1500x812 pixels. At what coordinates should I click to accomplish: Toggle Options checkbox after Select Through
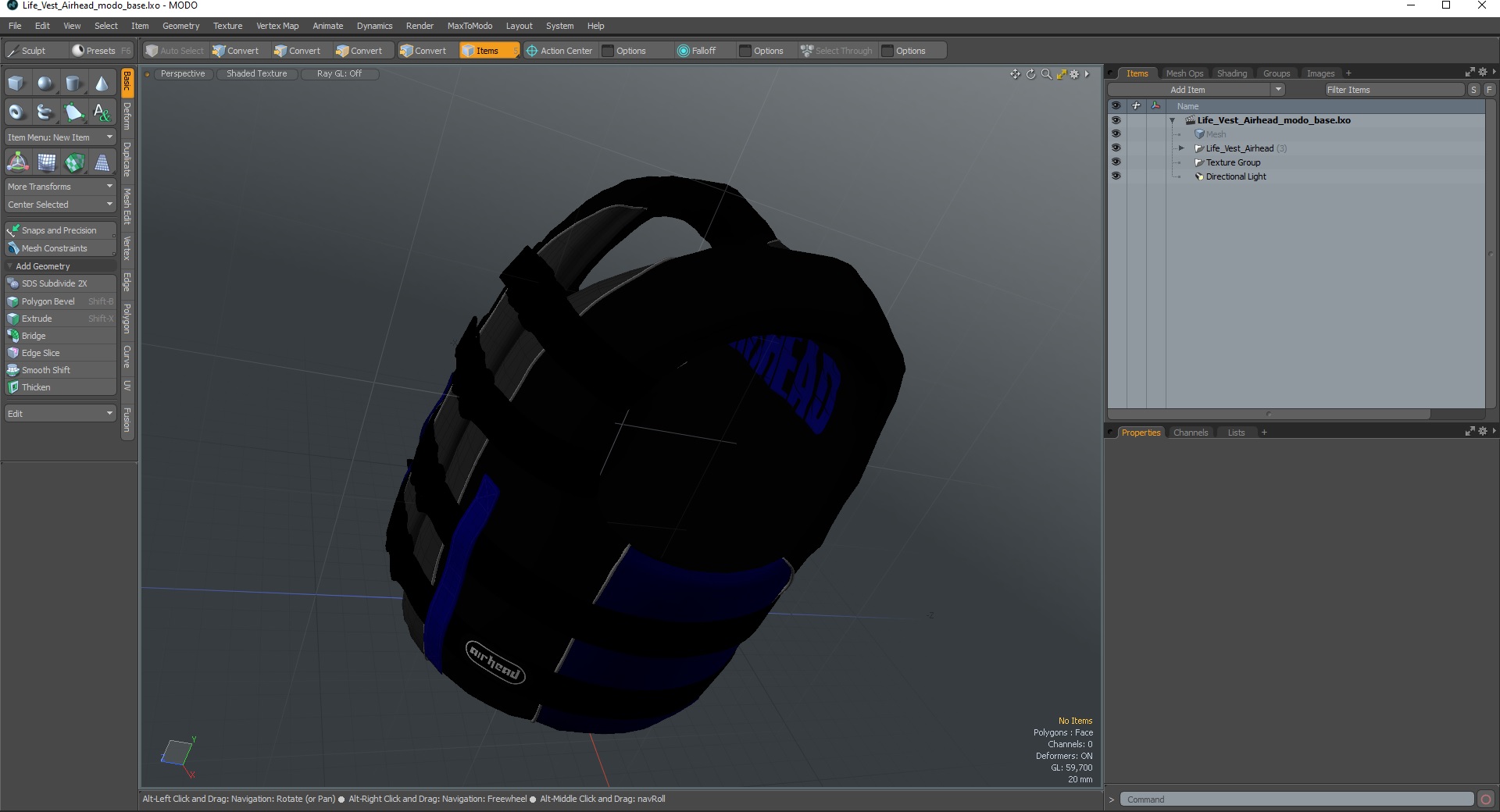[x=887, y=51]
